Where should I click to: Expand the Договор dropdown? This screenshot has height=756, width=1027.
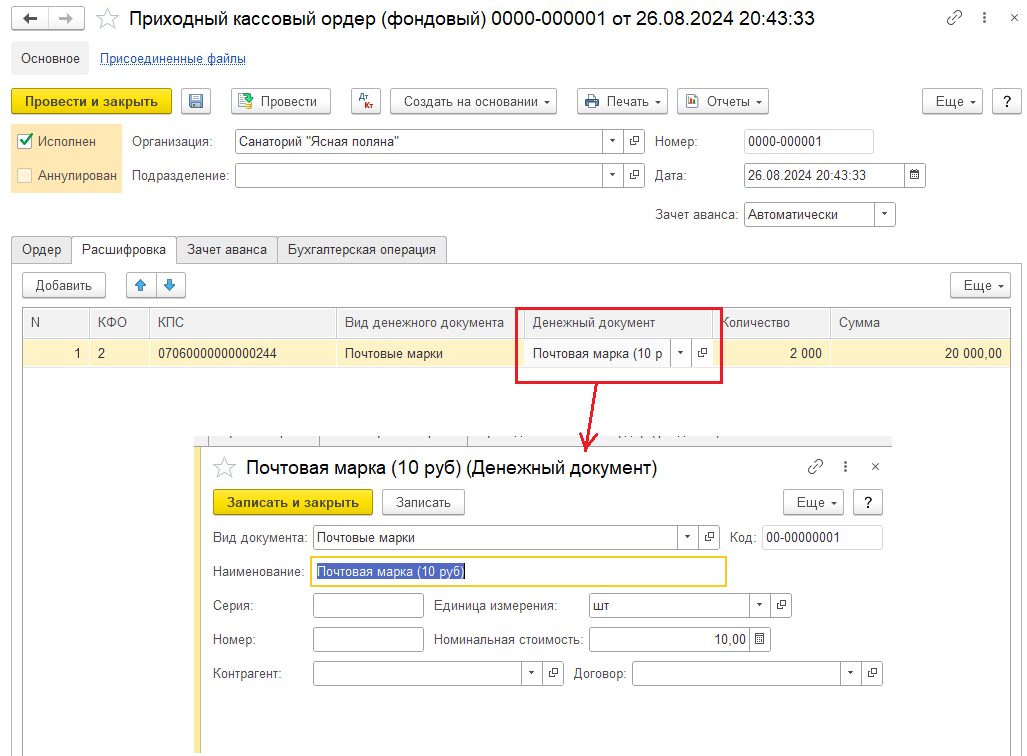851,673
